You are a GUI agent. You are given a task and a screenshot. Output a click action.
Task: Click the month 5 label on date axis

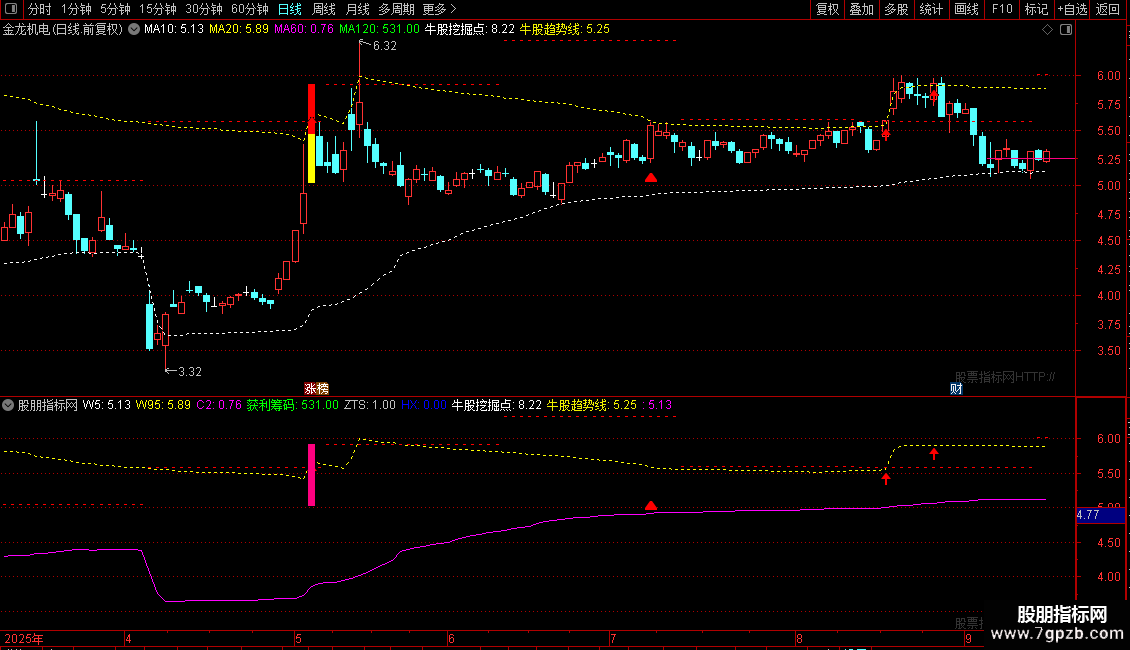(x=298, y=638)
